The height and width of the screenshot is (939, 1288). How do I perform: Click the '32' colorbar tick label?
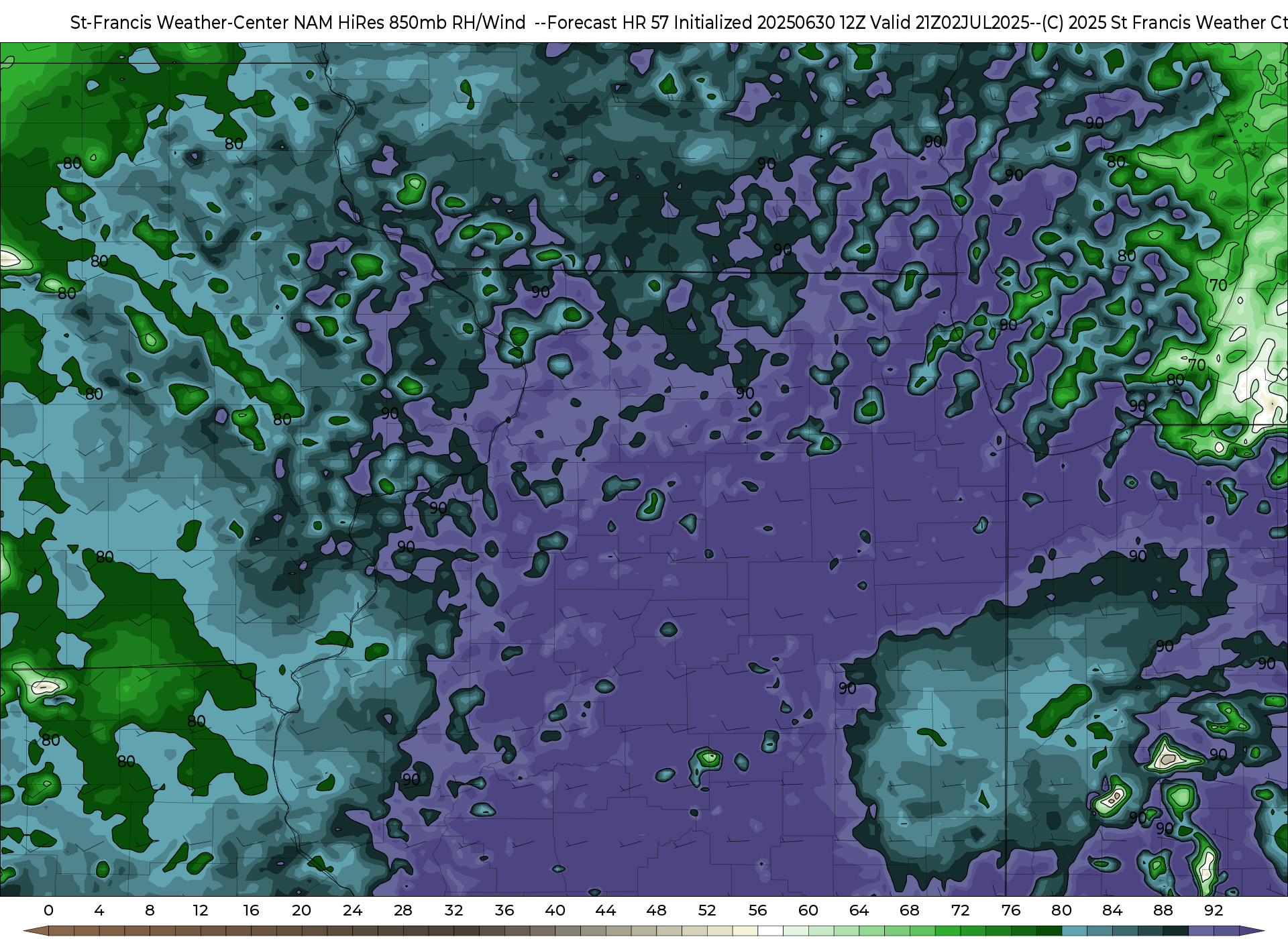tap(453, 910)
